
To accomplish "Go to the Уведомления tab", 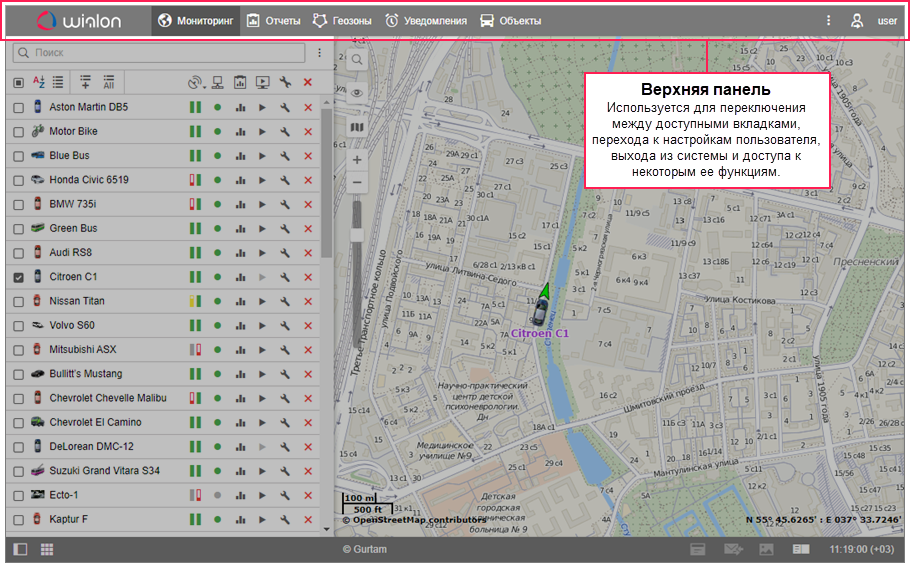I will (426, 21).
